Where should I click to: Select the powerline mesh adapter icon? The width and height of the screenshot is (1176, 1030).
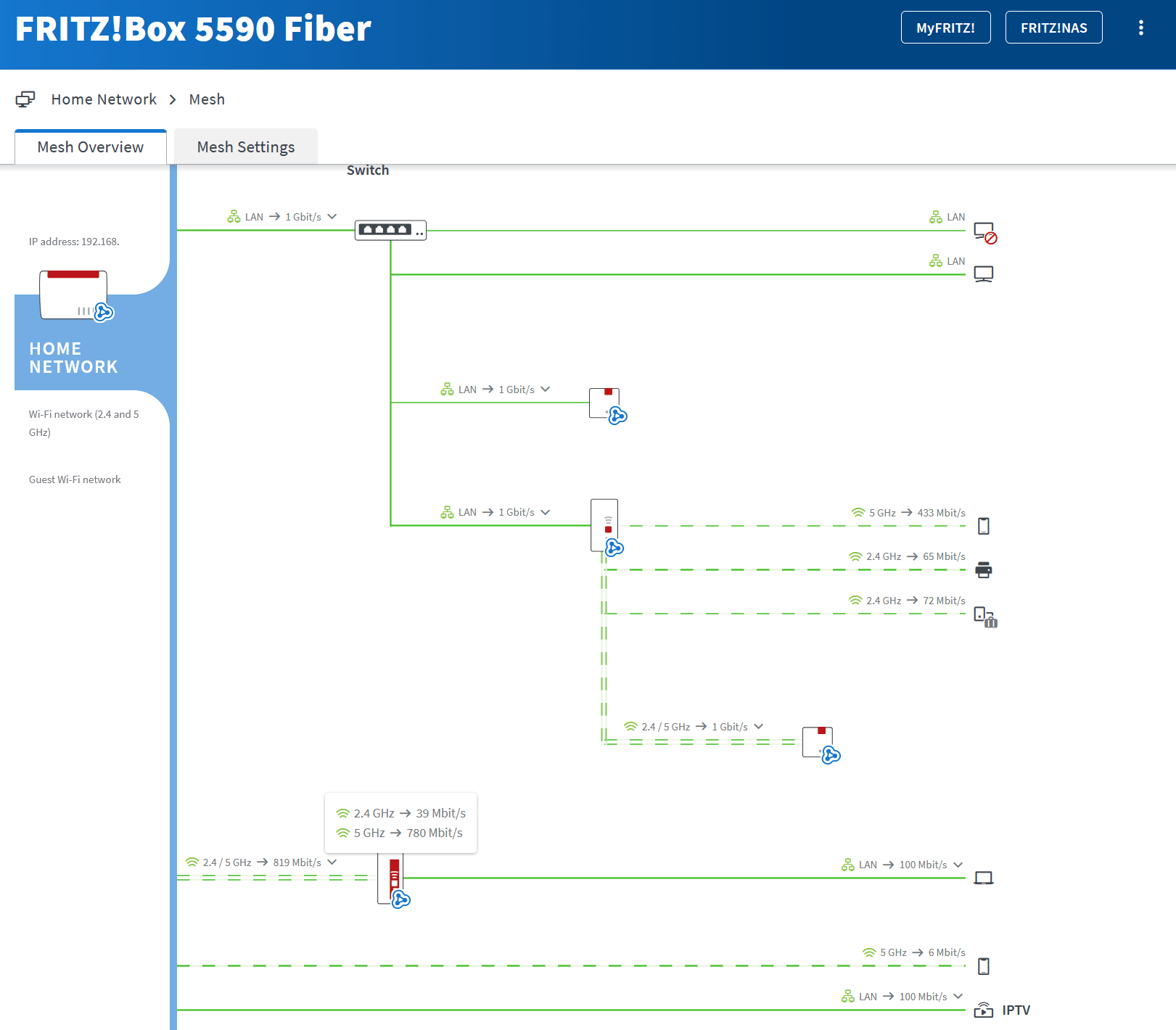394,880
